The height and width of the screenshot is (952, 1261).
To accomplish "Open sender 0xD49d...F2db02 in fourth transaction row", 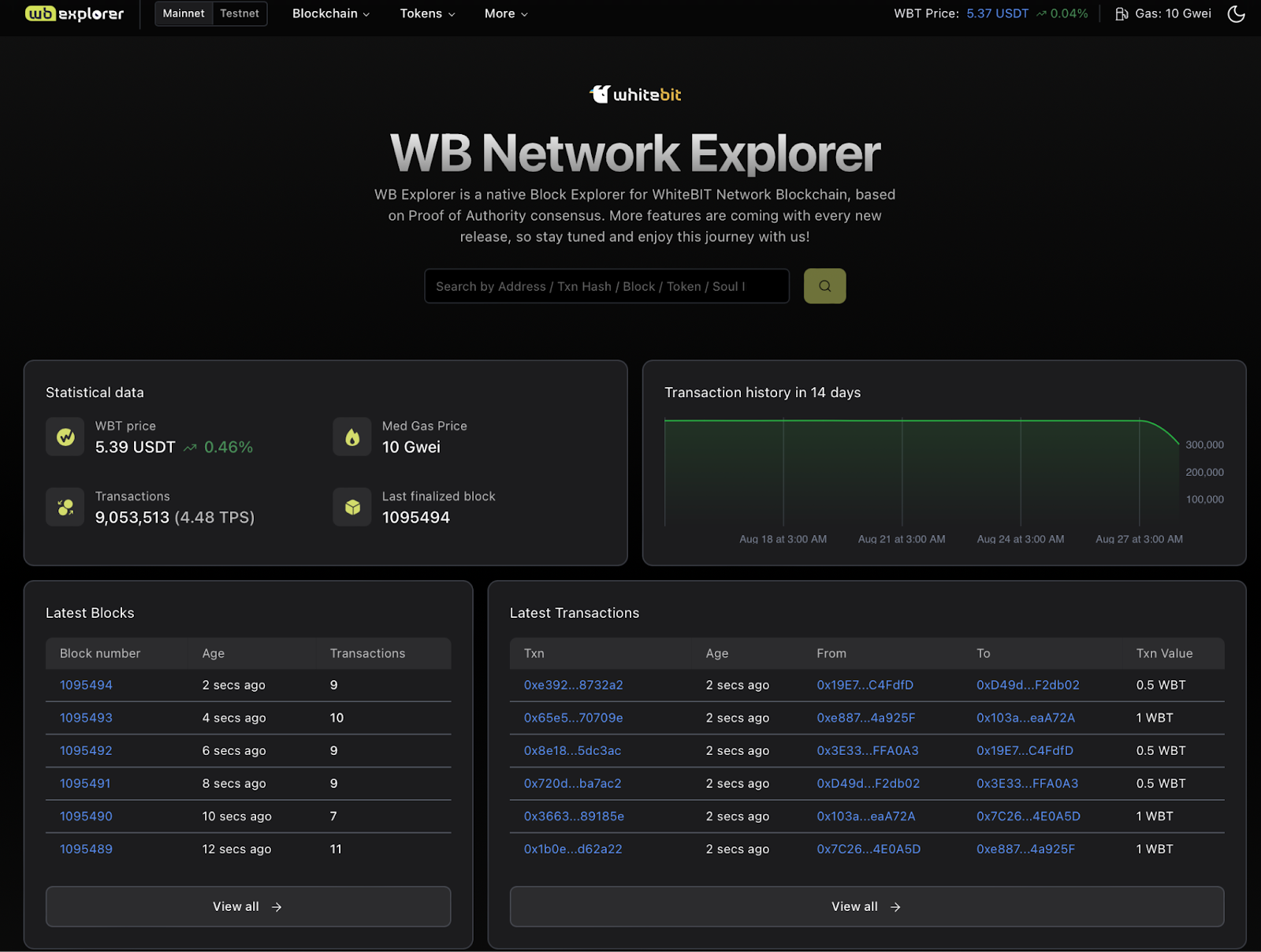I will pos(869,783).
